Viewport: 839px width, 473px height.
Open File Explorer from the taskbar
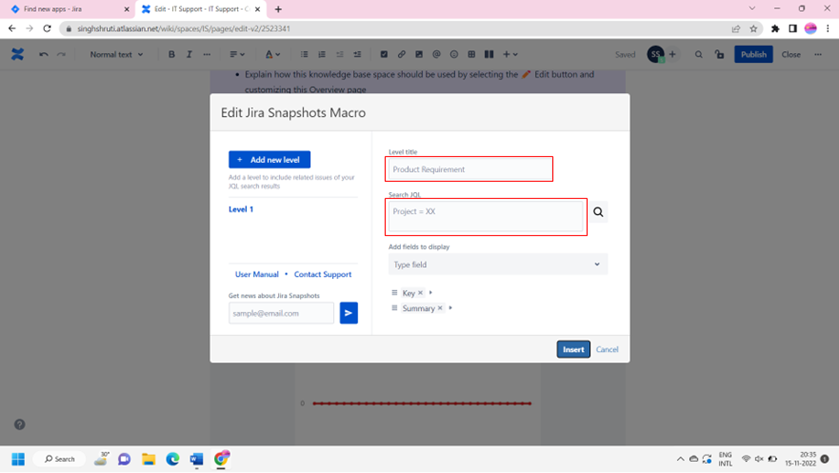click(148, 459)
